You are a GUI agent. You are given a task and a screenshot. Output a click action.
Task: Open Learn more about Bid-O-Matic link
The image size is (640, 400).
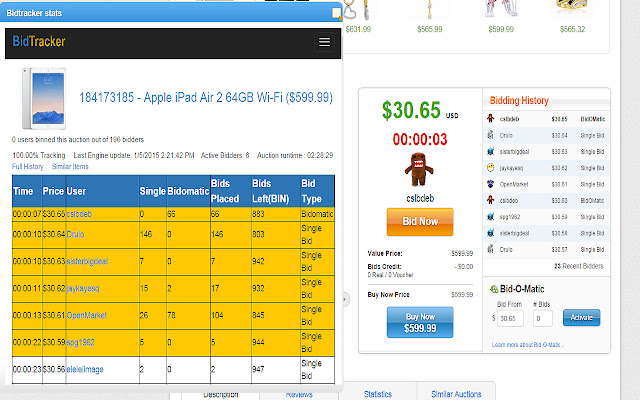(x=527, y=345)
